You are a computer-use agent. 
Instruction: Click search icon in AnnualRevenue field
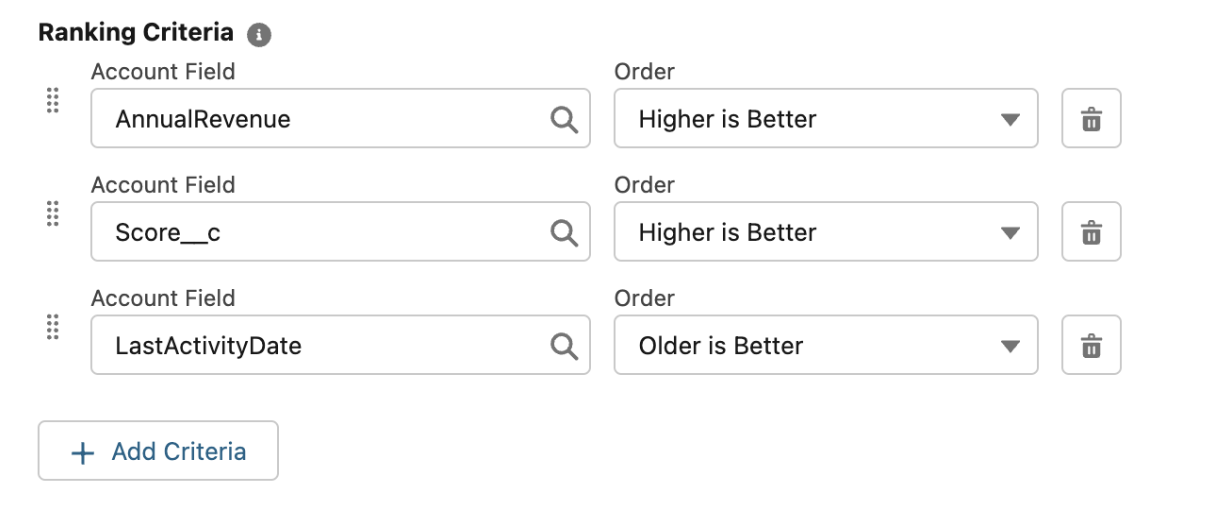tap(564, 119)
